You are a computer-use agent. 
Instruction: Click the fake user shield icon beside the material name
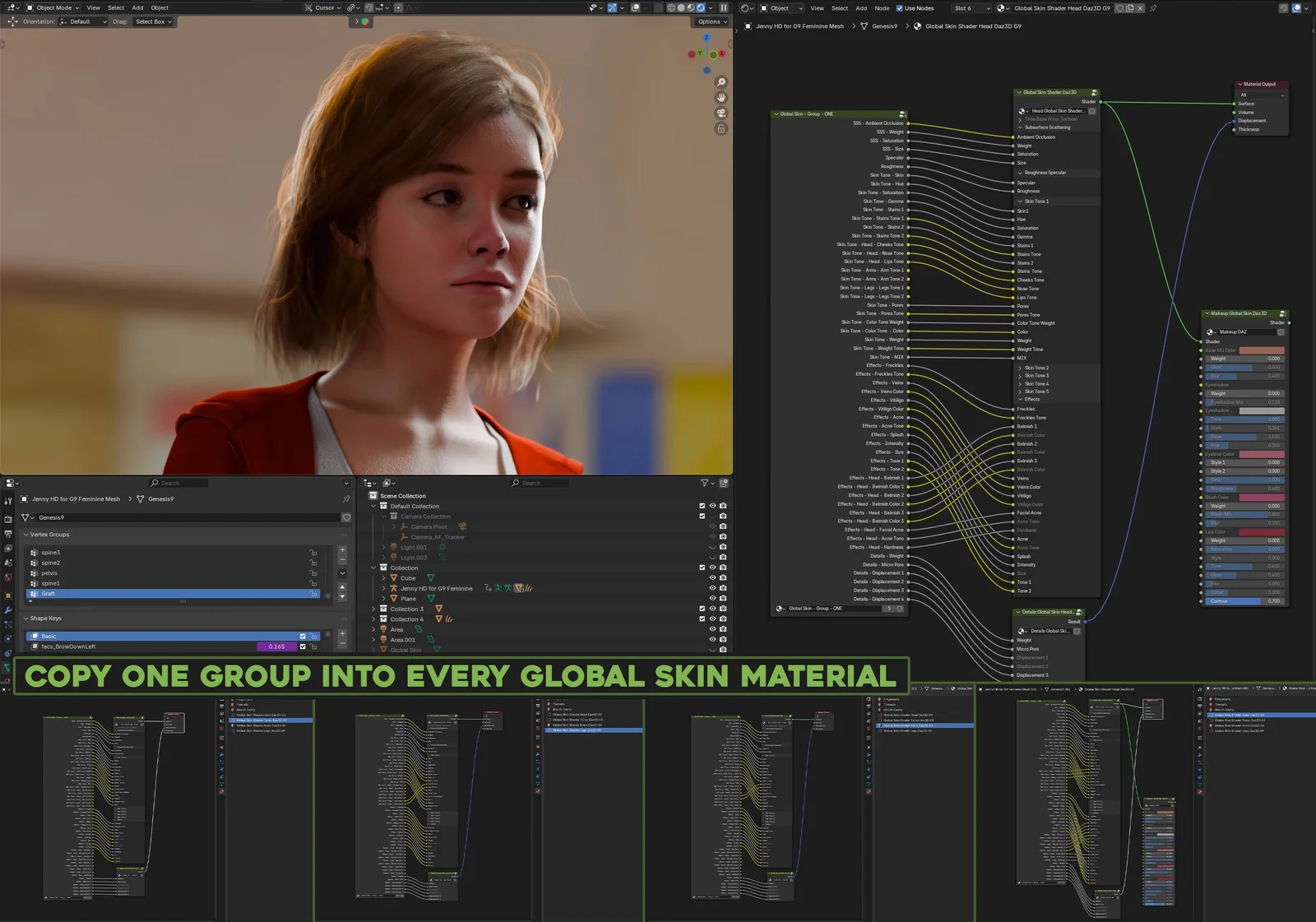point(1120,8)
